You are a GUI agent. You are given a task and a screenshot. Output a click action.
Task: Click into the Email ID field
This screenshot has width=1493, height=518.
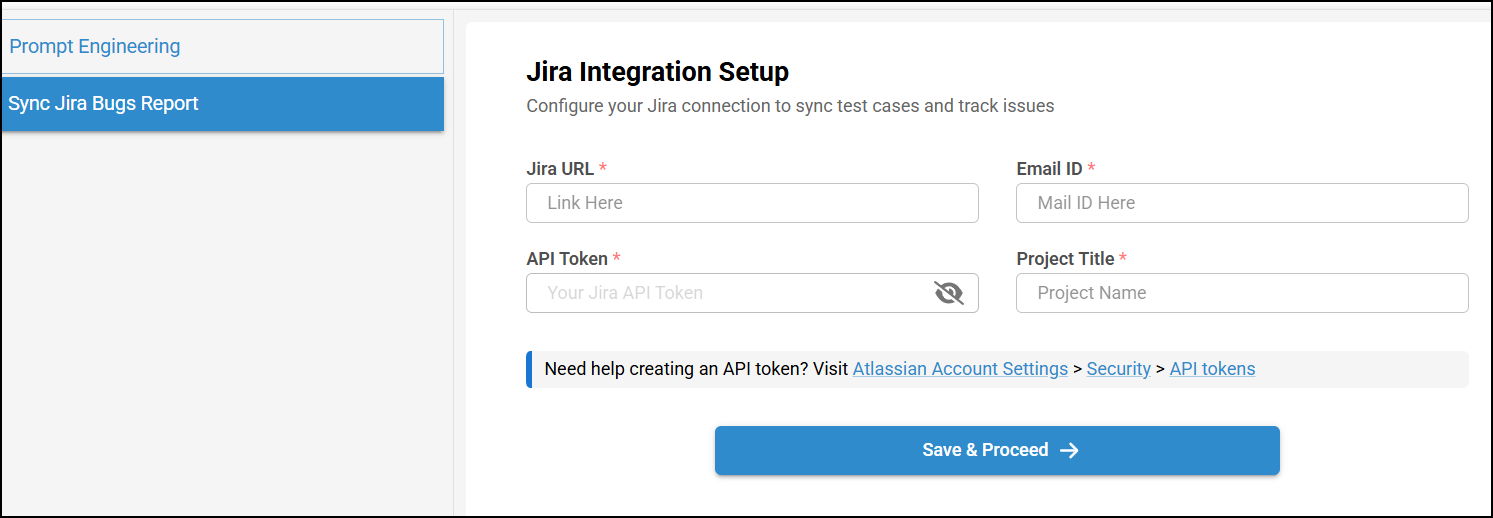[x=1241, y=203]
